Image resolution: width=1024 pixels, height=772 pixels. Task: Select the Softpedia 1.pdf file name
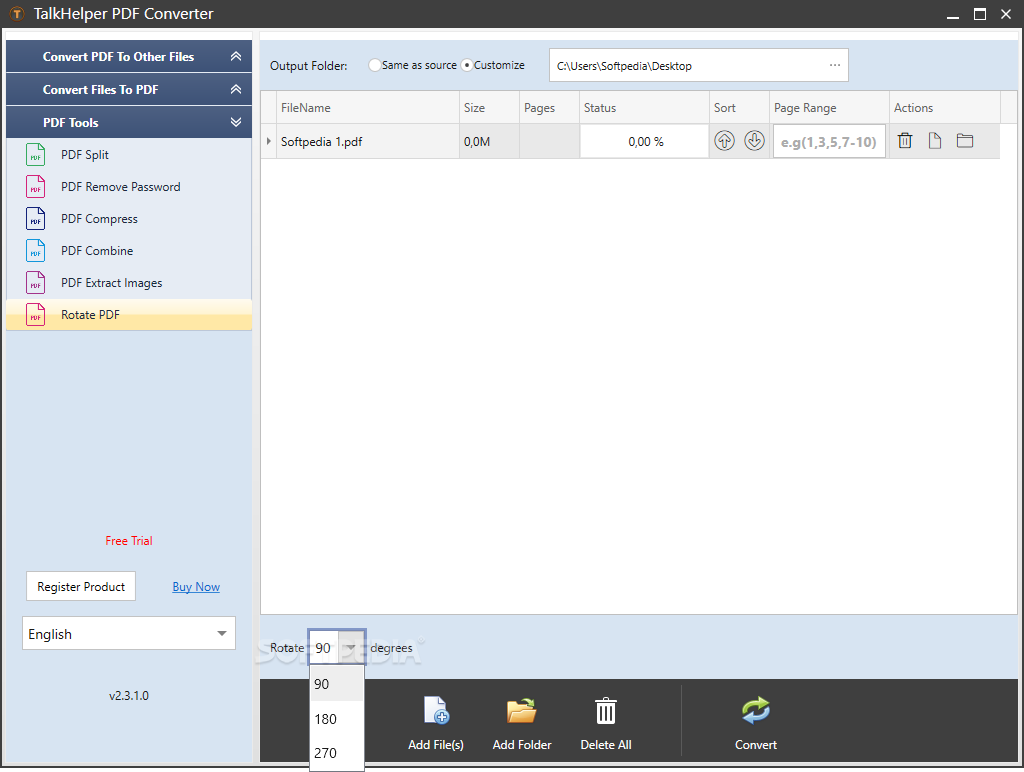pos(321,142)
